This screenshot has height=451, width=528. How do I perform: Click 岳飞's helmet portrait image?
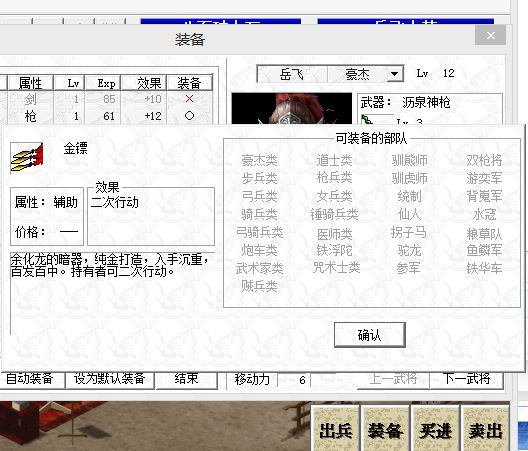coord(292,108)
